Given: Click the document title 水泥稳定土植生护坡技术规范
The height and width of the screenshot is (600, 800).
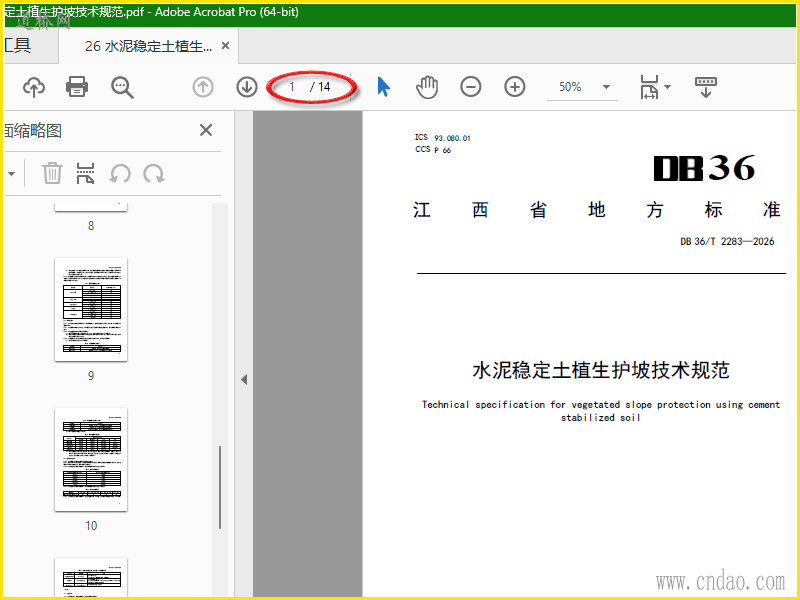Looking at the screenshot, I should 601,370.
